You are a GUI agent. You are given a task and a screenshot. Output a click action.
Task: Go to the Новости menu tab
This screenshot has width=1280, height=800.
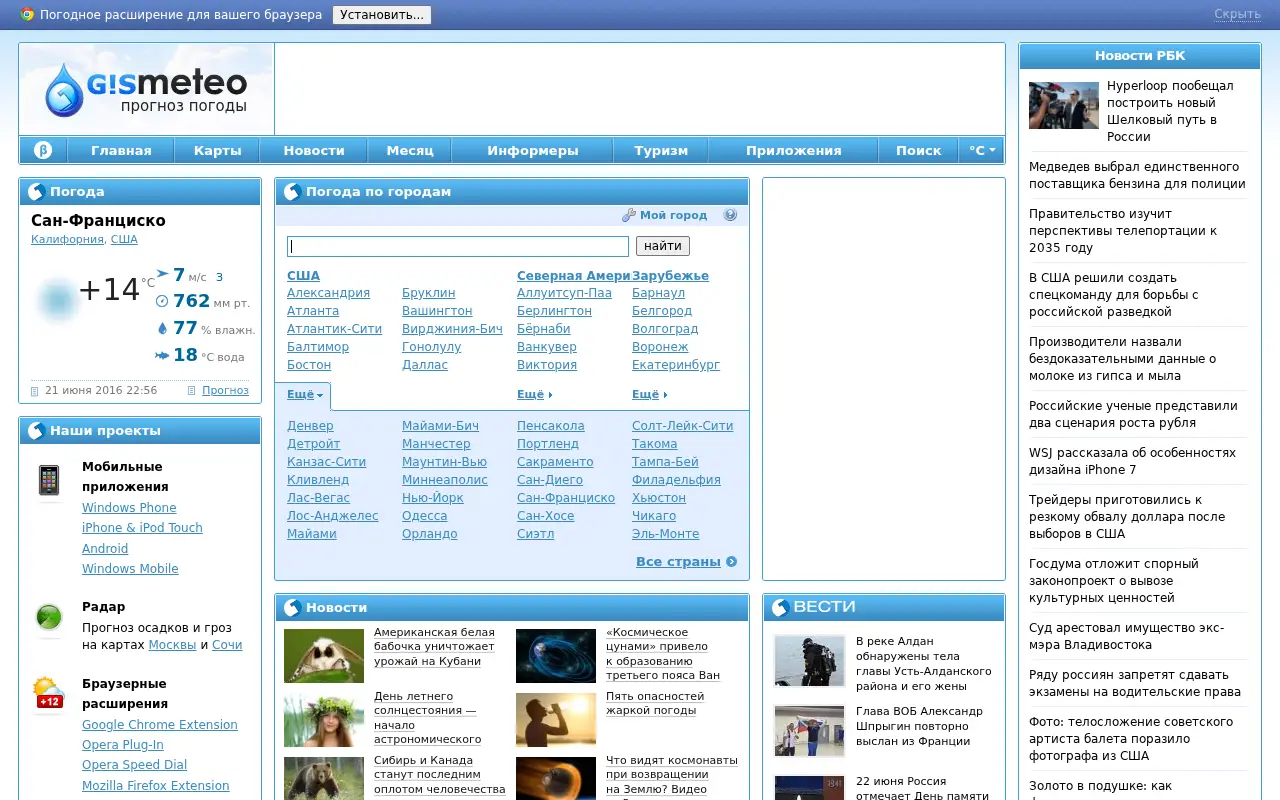[x=314, y=151]
